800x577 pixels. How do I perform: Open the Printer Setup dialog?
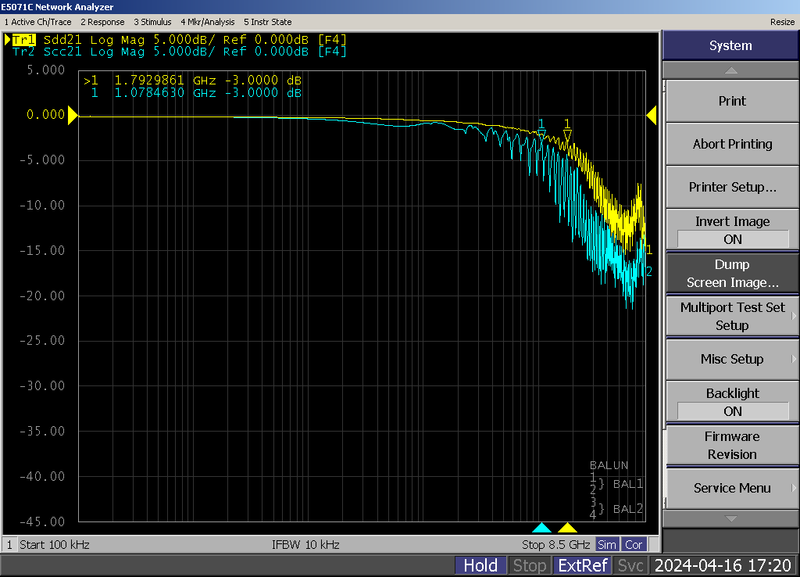pos(731,187)
